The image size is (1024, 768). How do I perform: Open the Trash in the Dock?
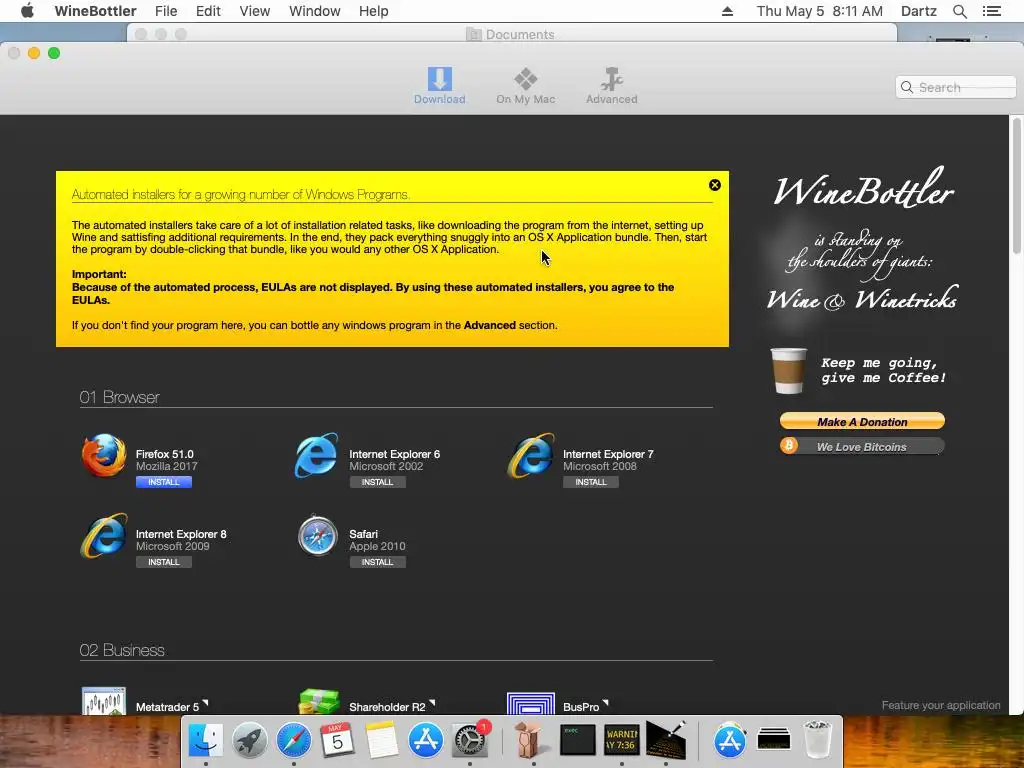click(818, 740)
